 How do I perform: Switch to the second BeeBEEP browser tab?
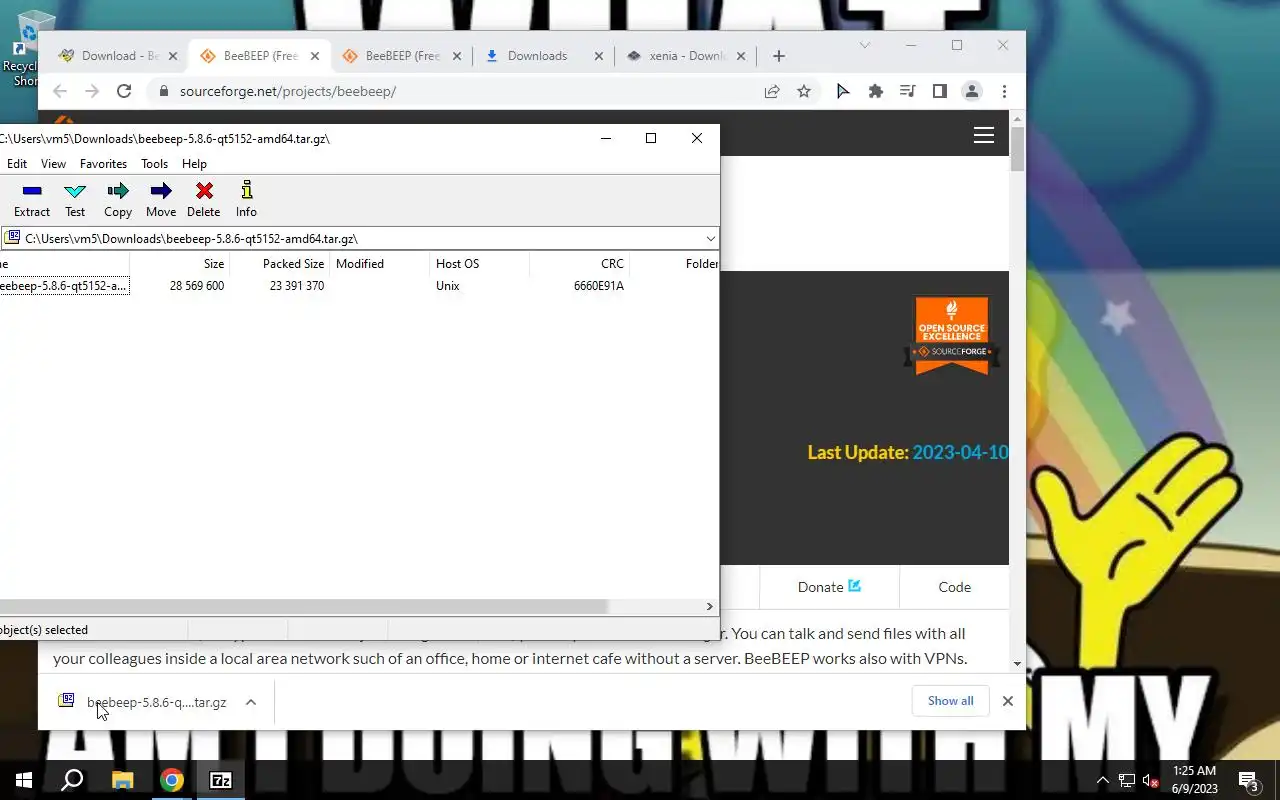[402, 56]
